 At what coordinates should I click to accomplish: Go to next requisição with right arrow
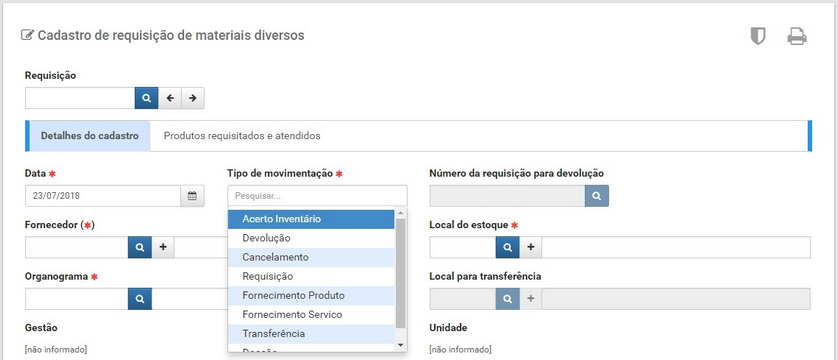193,98
